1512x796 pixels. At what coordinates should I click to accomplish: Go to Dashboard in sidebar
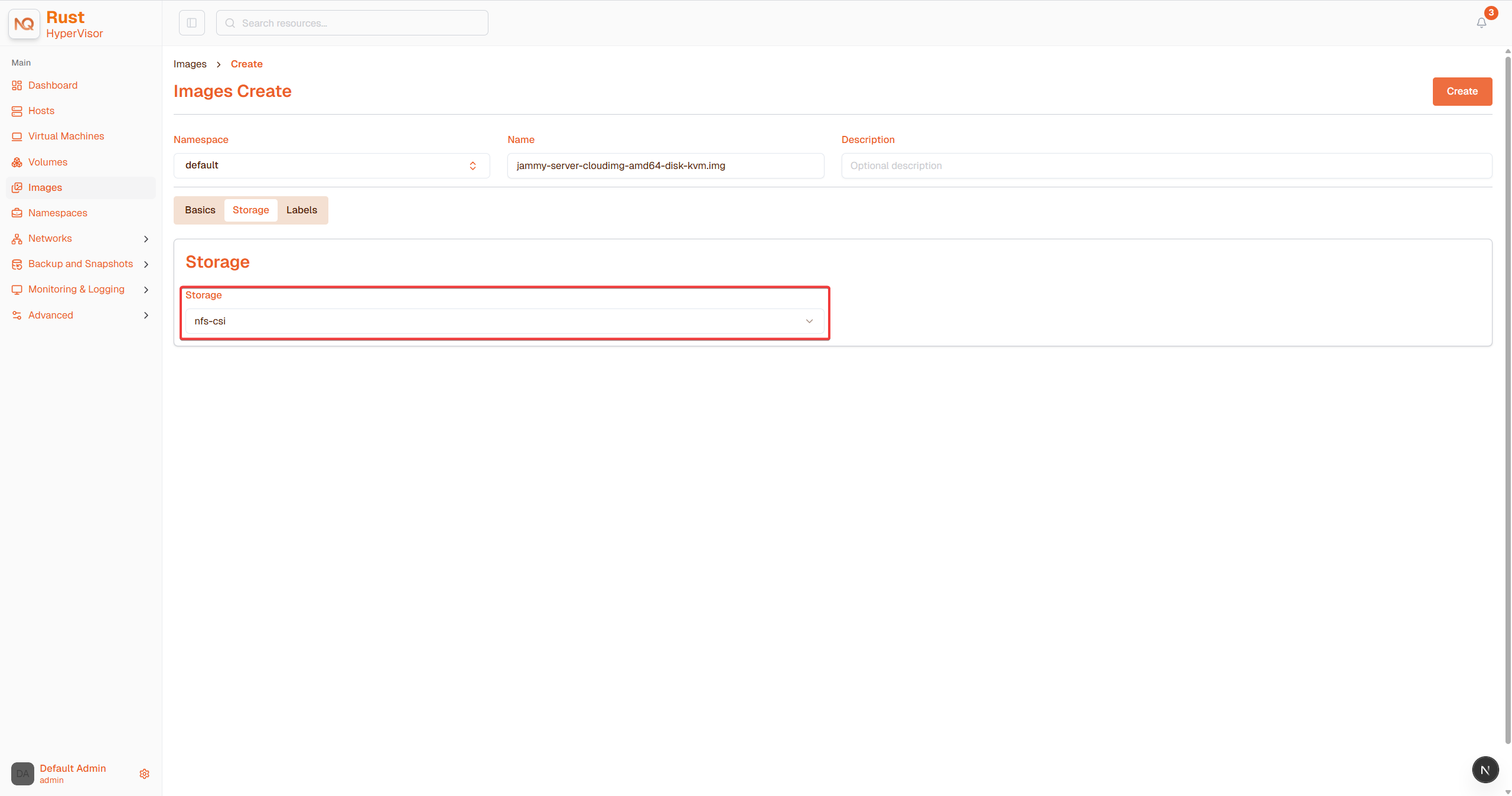point(53,85)
